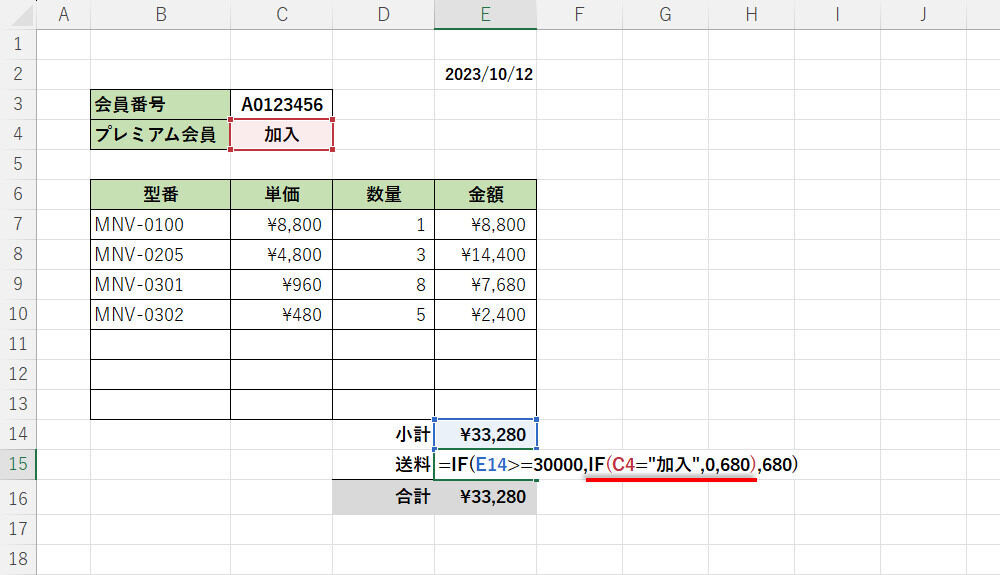Click the 送料 label
1000x575 pixels.
pyautogui.click(x=413, y=464)
